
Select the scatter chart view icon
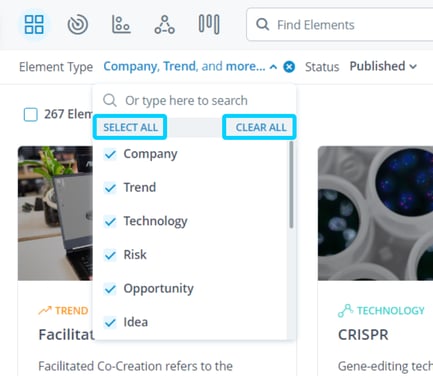[x=121, y=24]
